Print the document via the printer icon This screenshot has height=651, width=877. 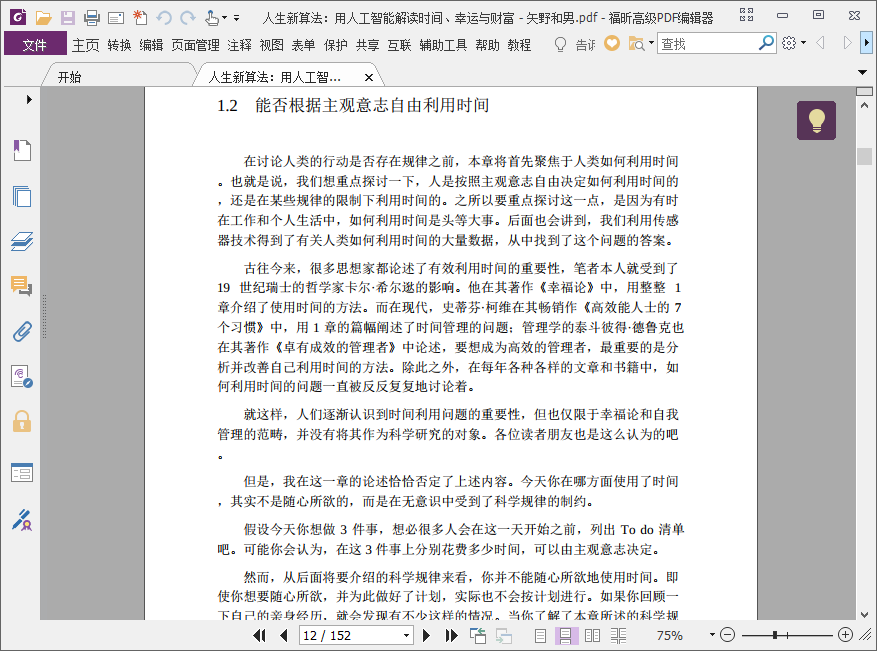point(92,18)
